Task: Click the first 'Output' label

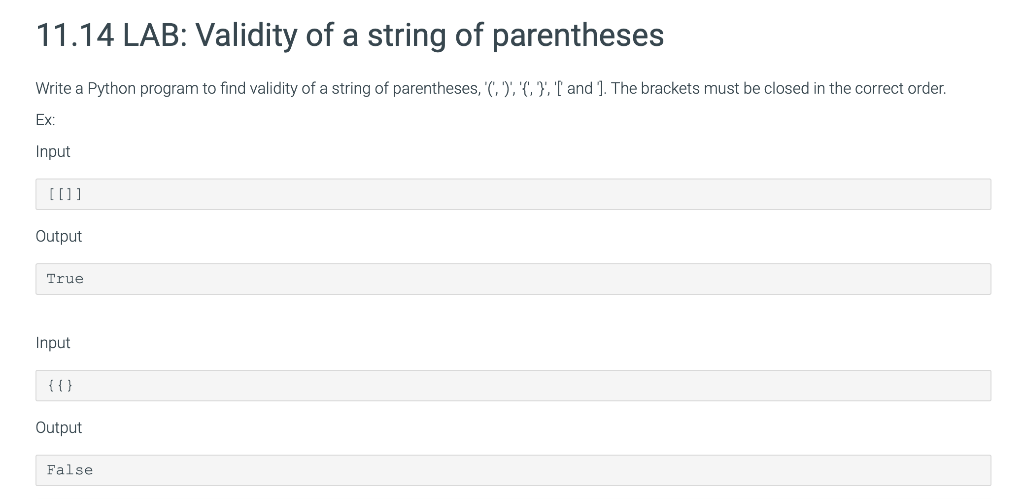Action: [59, 236]
